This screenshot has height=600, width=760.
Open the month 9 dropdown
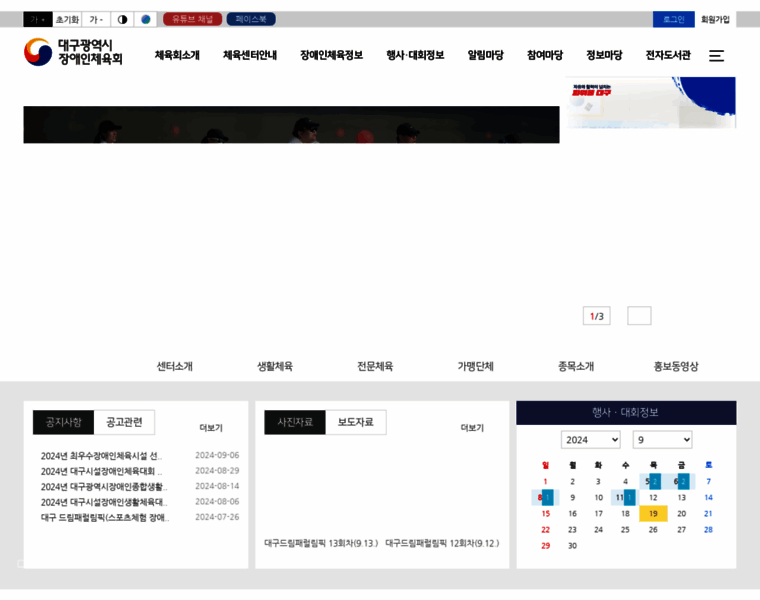click(662, 440)
